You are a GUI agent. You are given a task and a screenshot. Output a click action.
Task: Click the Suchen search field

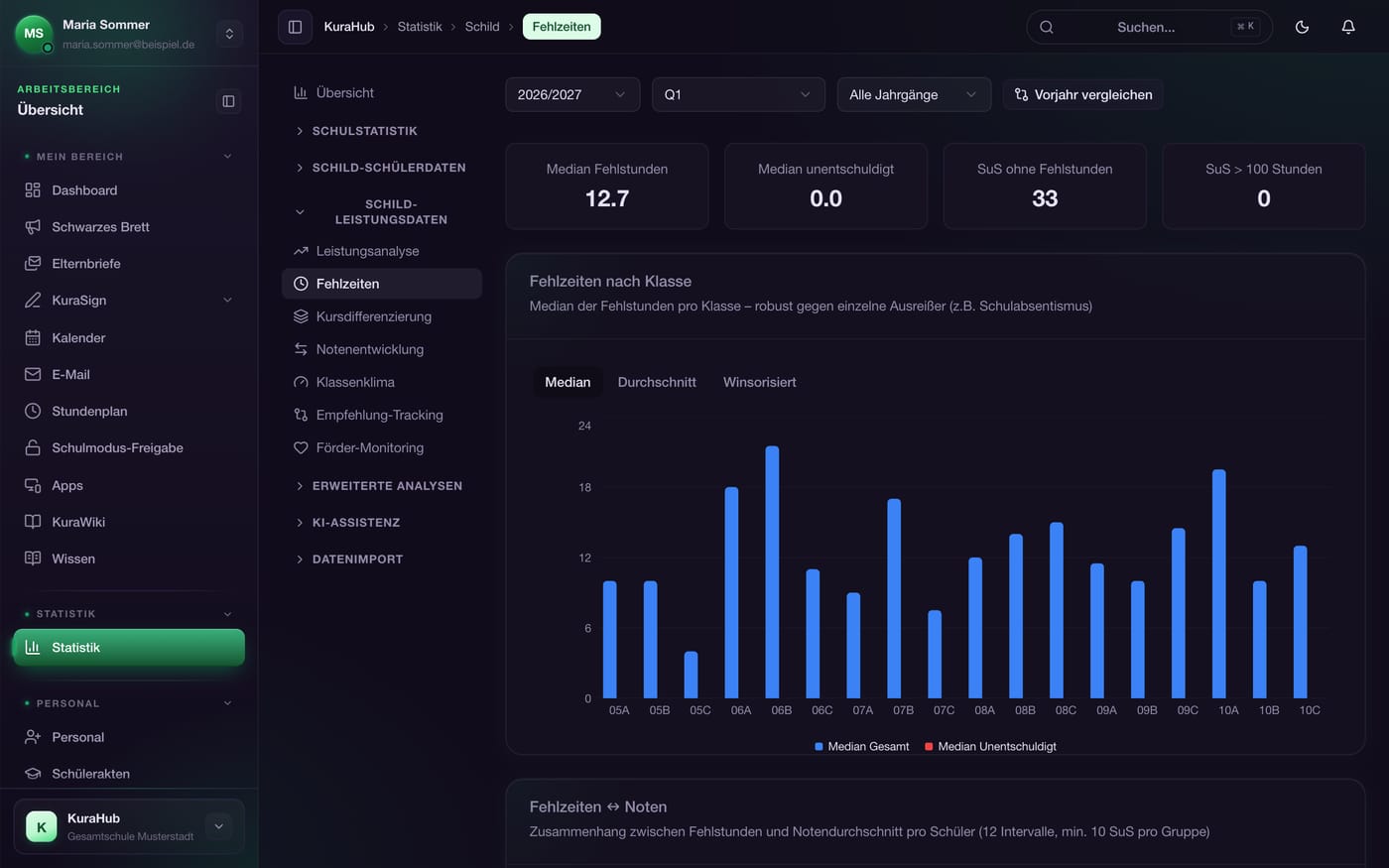[1149, 27]
